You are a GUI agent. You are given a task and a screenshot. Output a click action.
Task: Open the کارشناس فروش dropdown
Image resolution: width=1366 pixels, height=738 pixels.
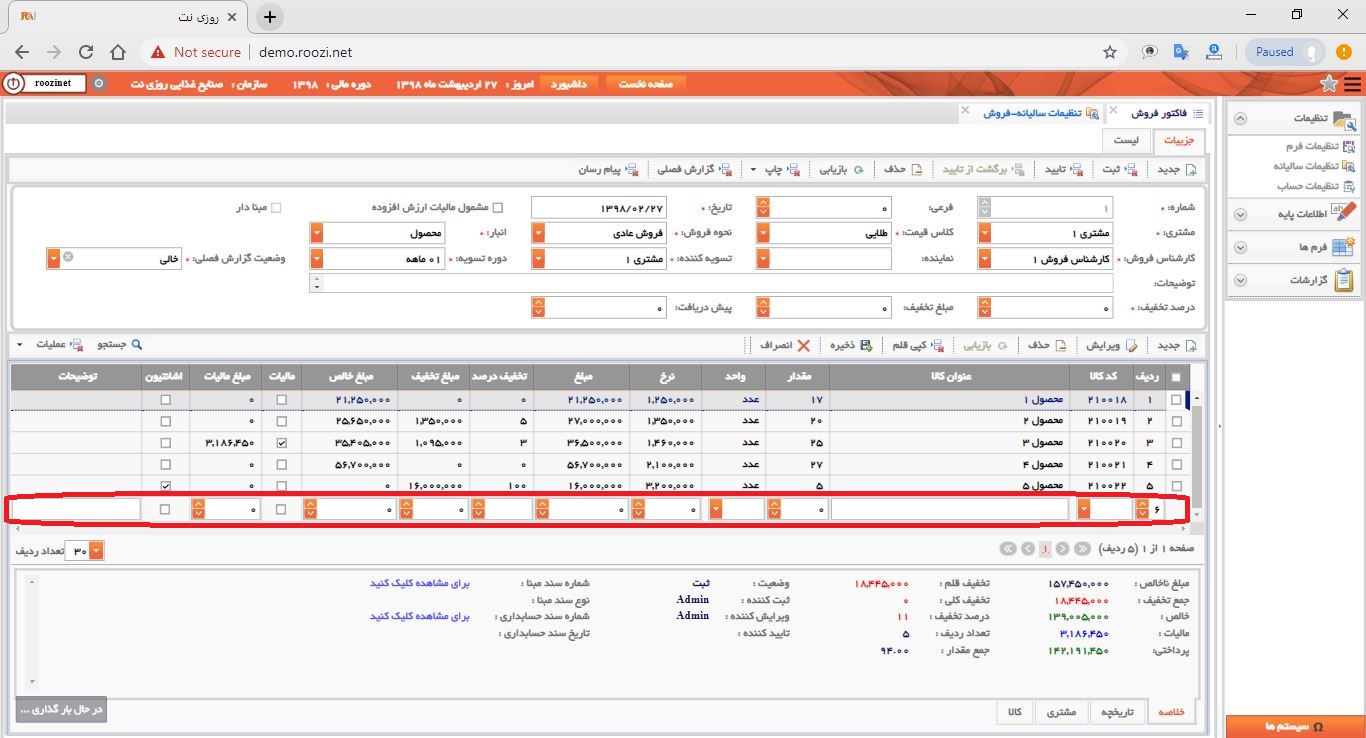tap(985, 259)
